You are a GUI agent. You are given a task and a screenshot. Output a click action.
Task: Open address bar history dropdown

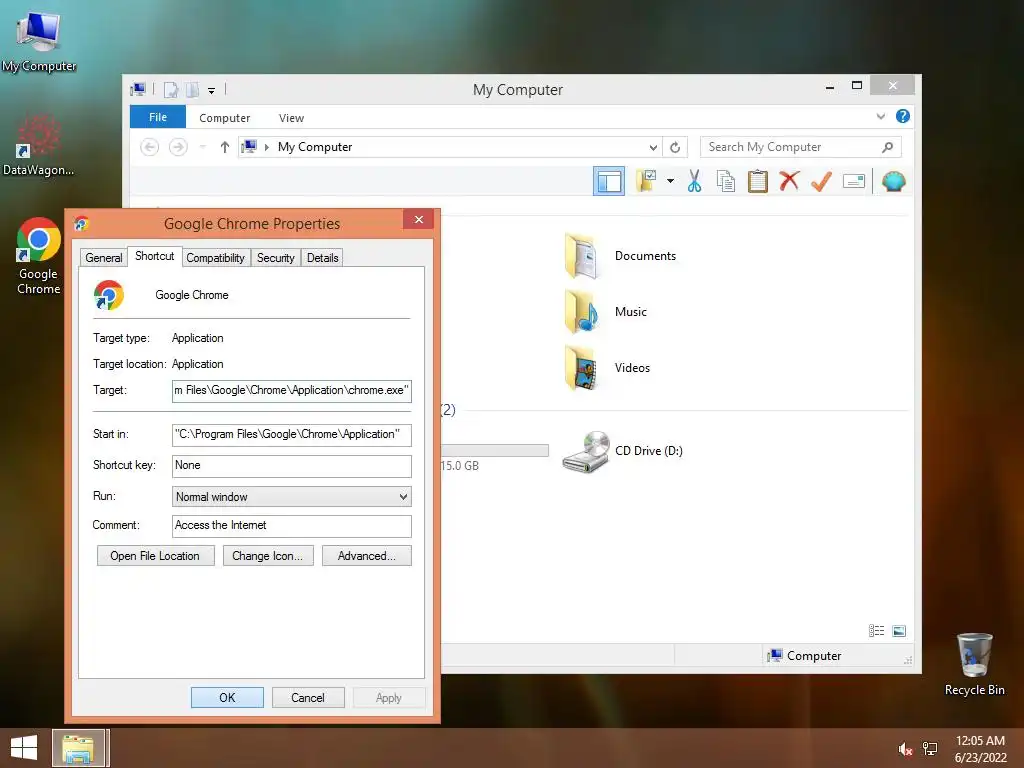click(652, 148)
